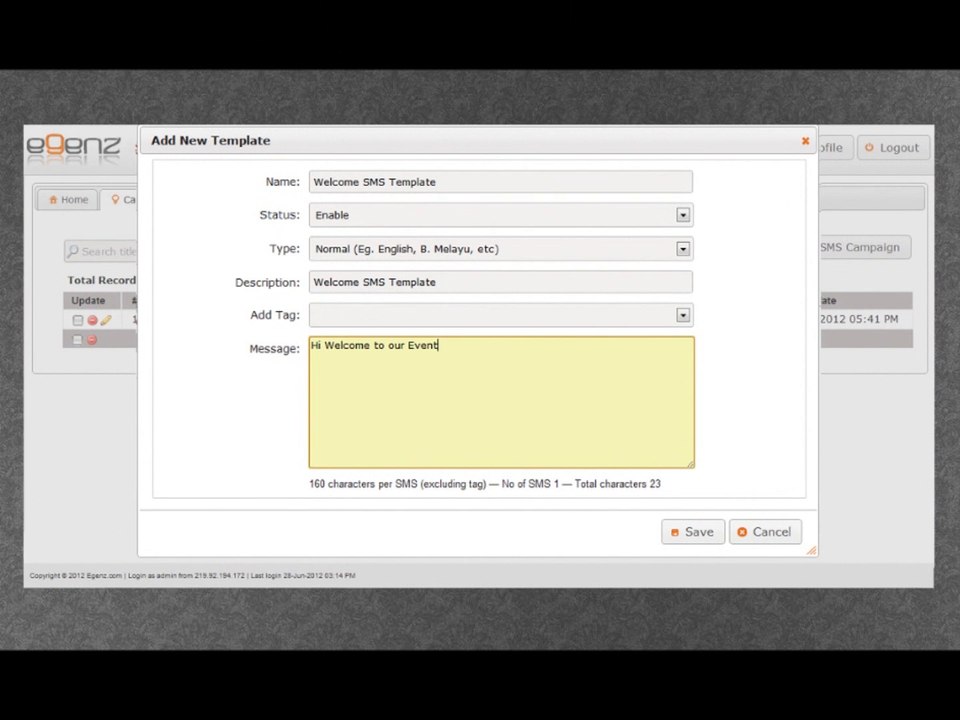960x720 pixels.
Task: Click the Logout power icon
Action: pos(869,148)
